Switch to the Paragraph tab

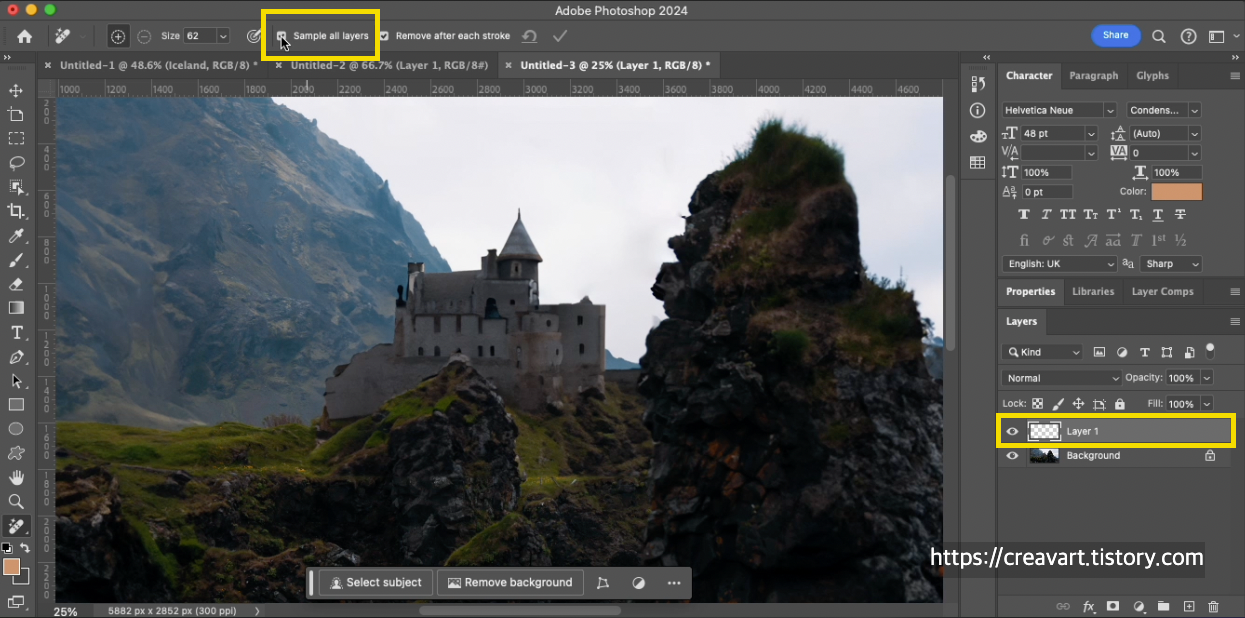pyautogui.click(x=1093, y=76)
